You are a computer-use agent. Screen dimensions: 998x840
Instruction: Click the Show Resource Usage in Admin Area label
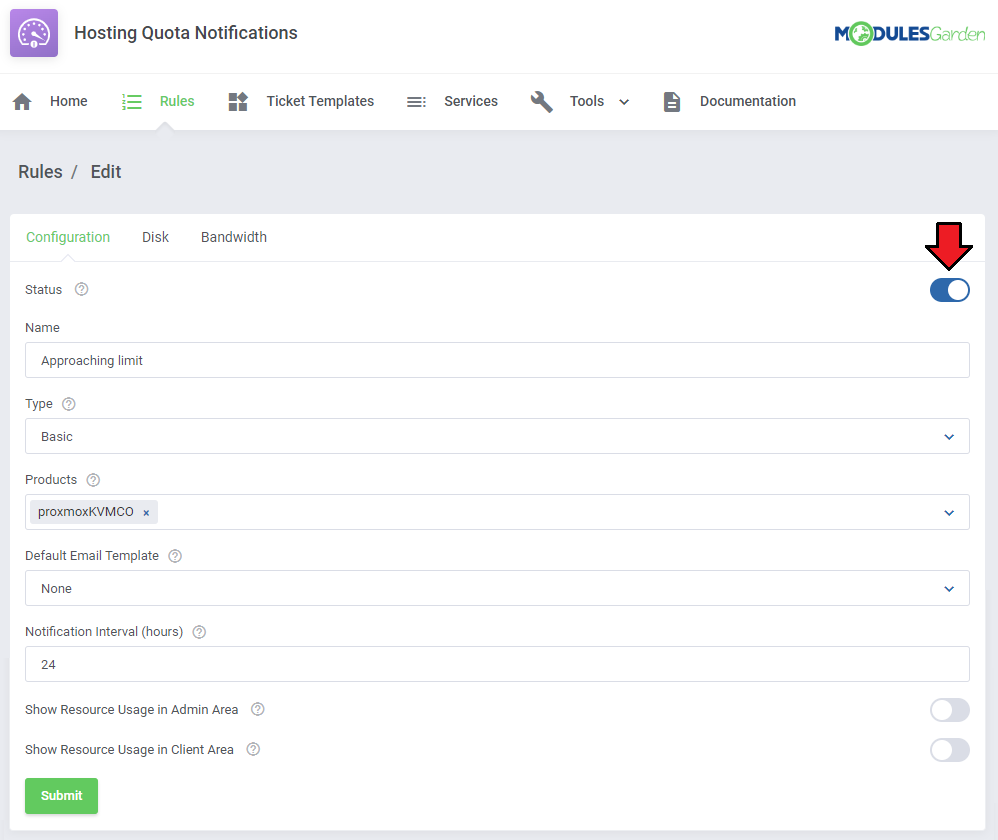point(132,710)
